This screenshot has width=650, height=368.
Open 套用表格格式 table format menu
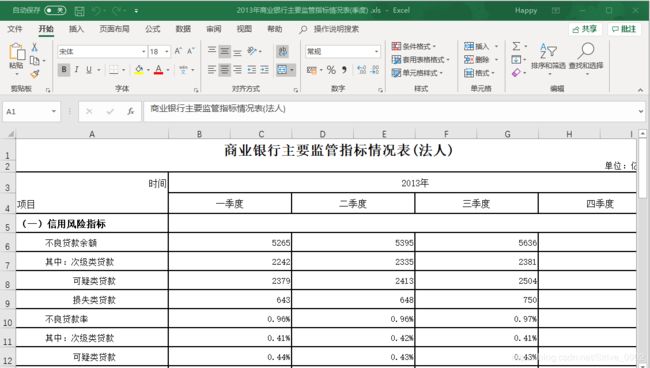pyautogui.click(x=421, y=60)
